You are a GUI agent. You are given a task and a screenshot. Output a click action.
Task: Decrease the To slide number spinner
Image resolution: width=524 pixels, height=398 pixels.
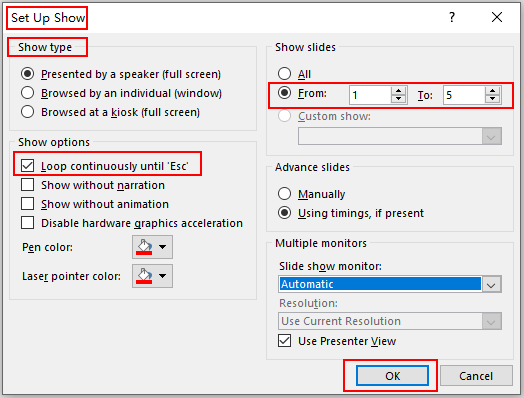click(493, 99)
